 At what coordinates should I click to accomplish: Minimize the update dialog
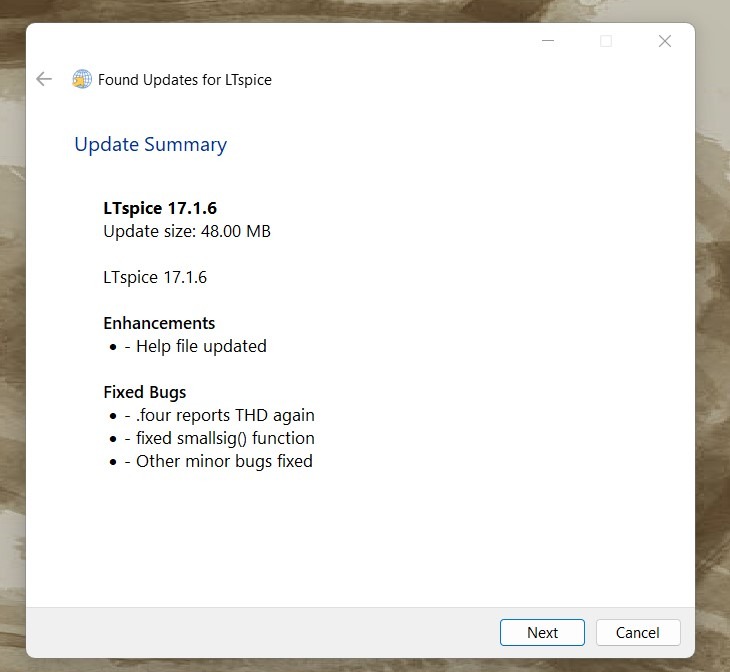[x=548, y=41]
